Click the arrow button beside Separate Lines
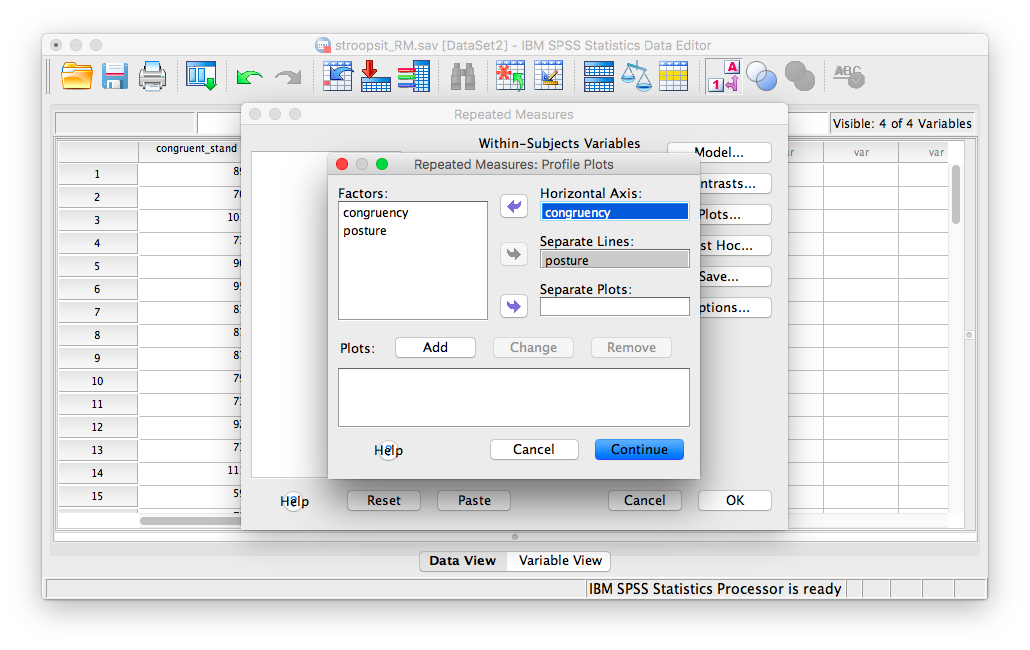 514,254
